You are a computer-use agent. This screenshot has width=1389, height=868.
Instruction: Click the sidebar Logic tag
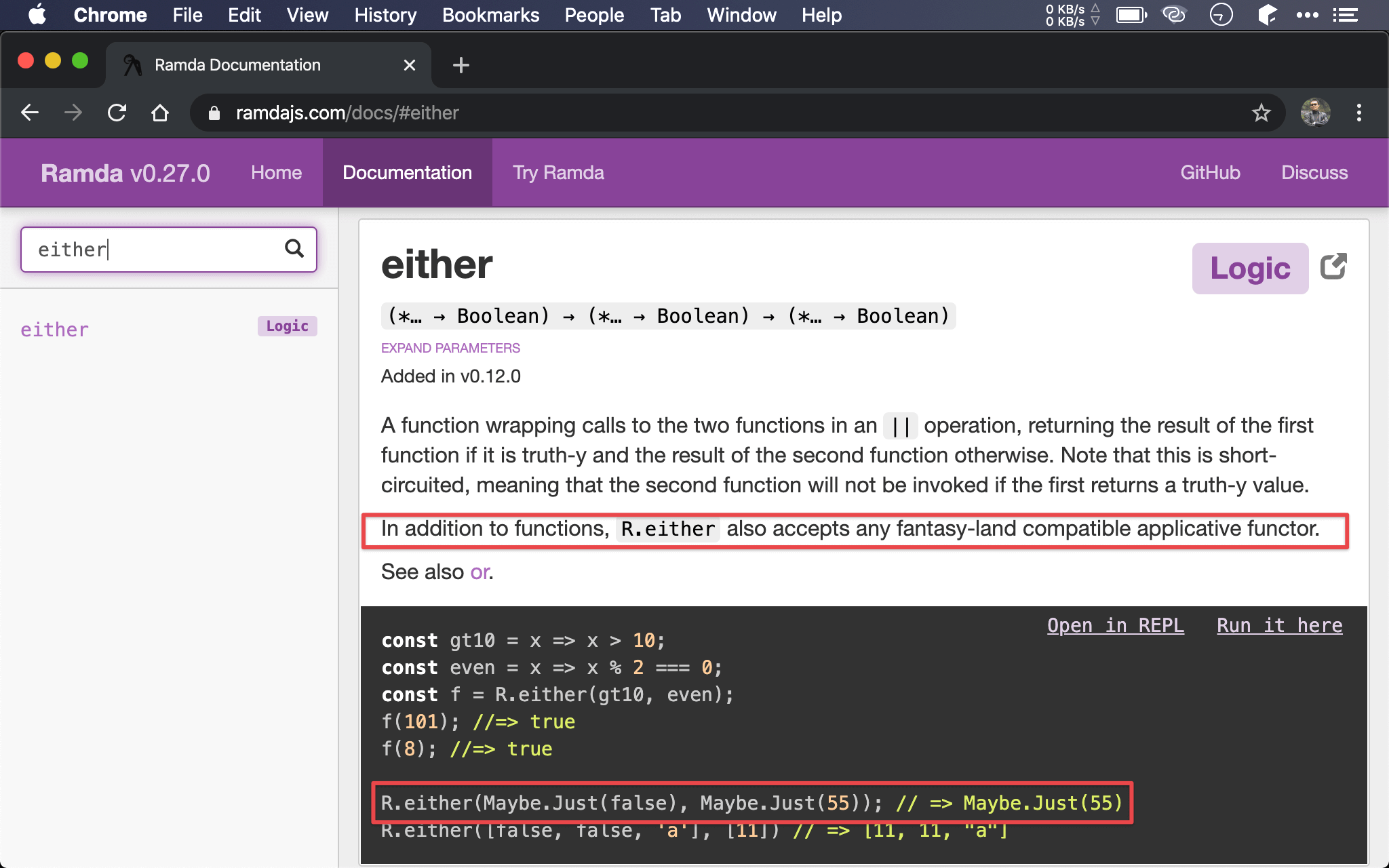(x=287, y=326)
